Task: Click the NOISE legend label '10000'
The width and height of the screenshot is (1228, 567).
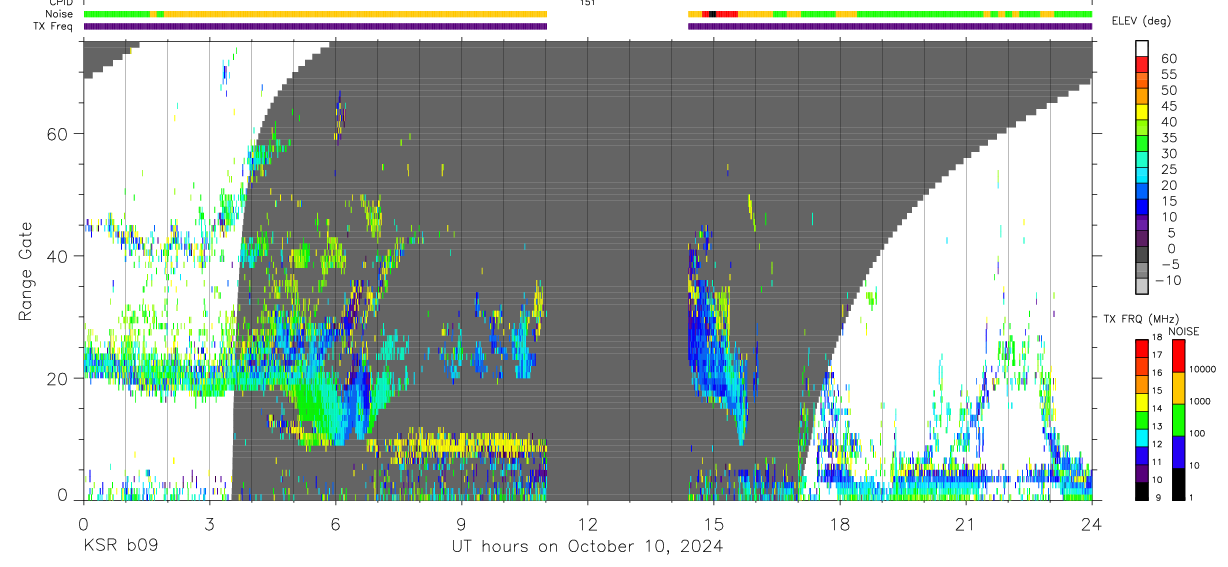Action: [1203, 370]
